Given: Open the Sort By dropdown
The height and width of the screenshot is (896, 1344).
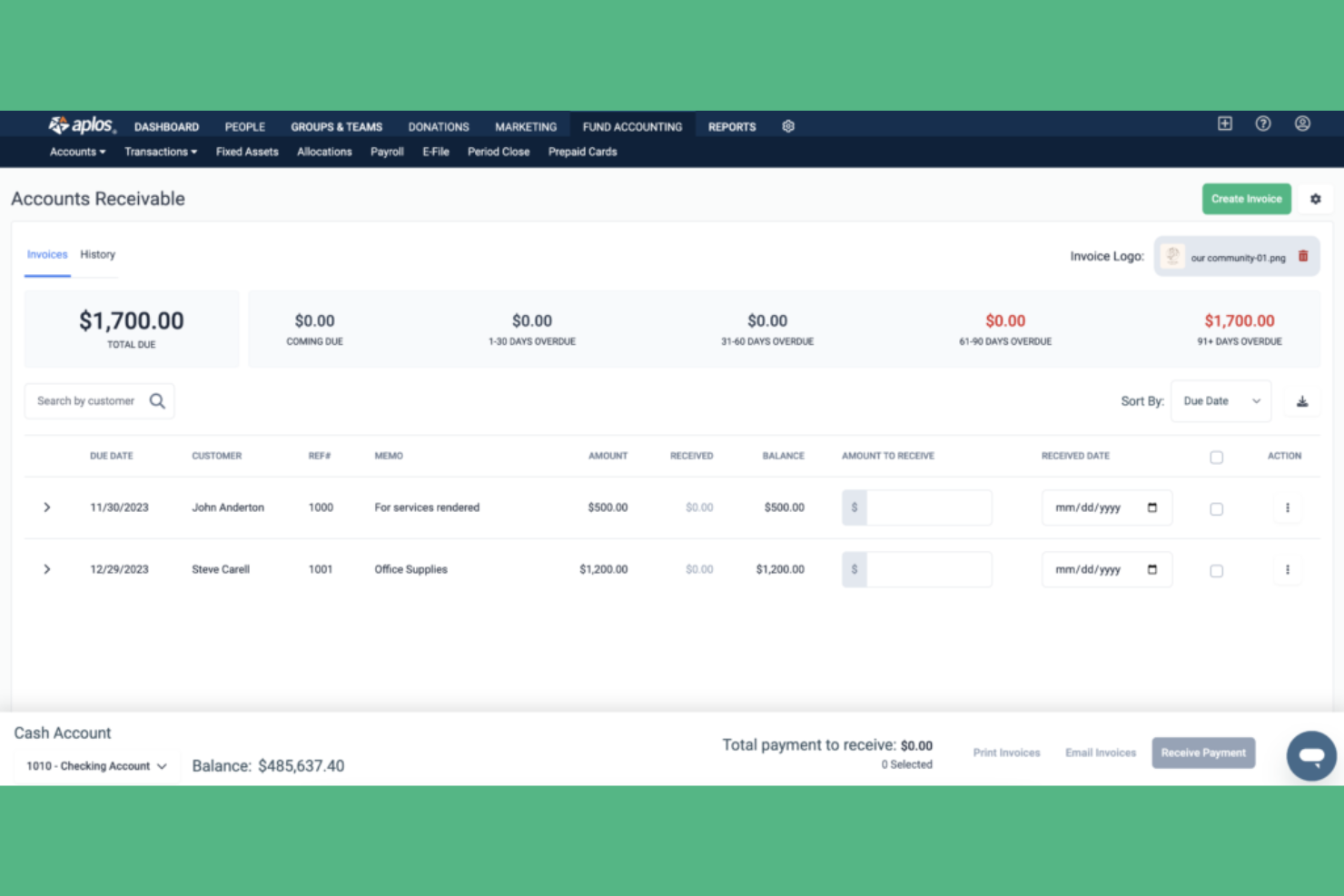Looking at the screenshot, I should click(1220, 400).
